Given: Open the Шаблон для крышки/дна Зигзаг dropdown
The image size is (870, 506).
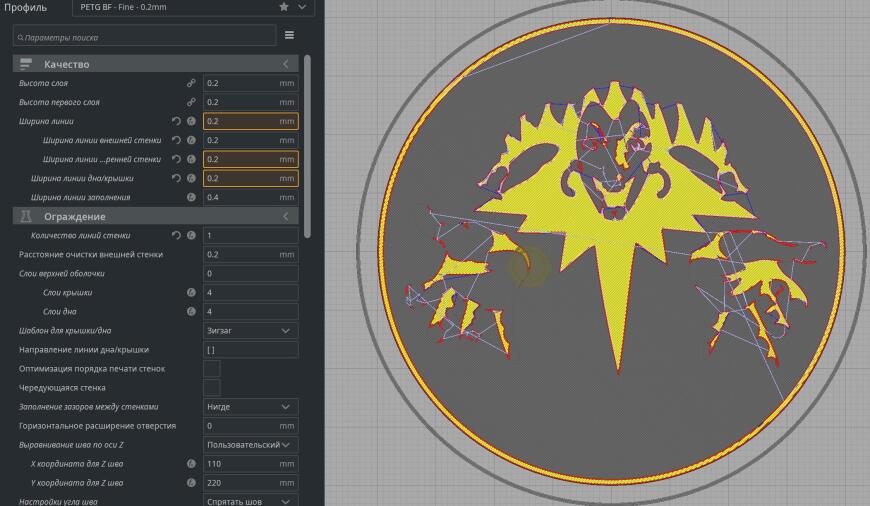Looking at the screenshot, I should click(x=250, y=331).
